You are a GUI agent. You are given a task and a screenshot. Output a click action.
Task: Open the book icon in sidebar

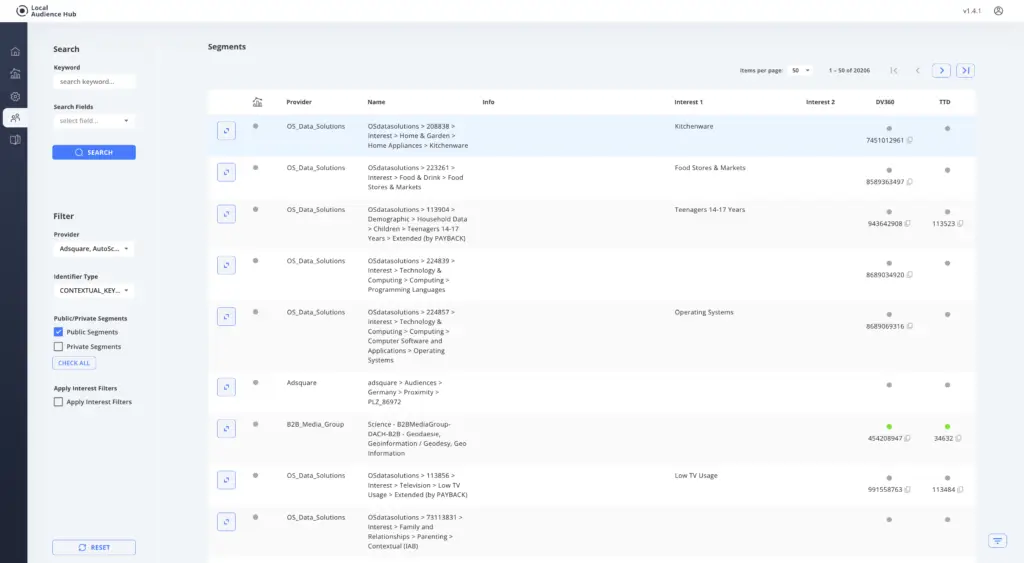15,140
